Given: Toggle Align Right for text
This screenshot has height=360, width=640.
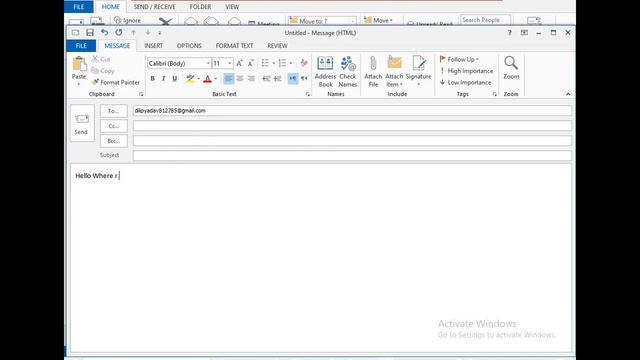Looking at the screenshot, I should pos(251,78).
